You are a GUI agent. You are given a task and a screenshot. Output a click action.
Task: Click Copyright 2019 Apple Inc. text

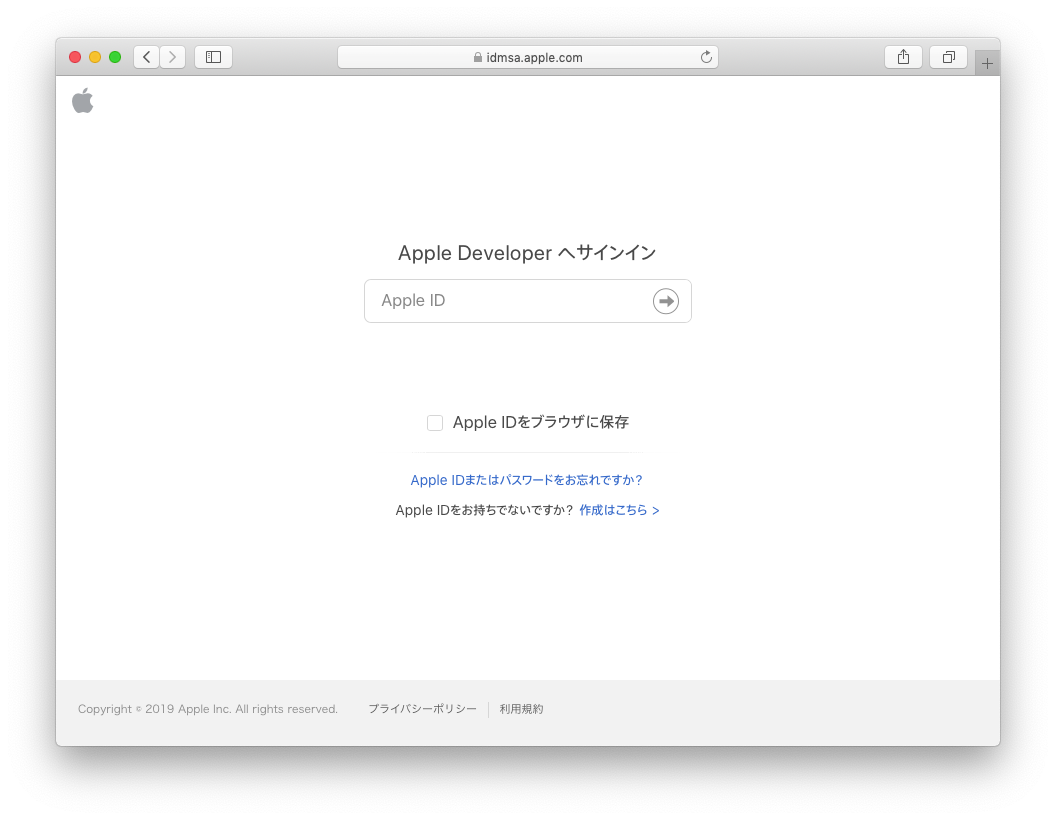click(x=207, y=709)
